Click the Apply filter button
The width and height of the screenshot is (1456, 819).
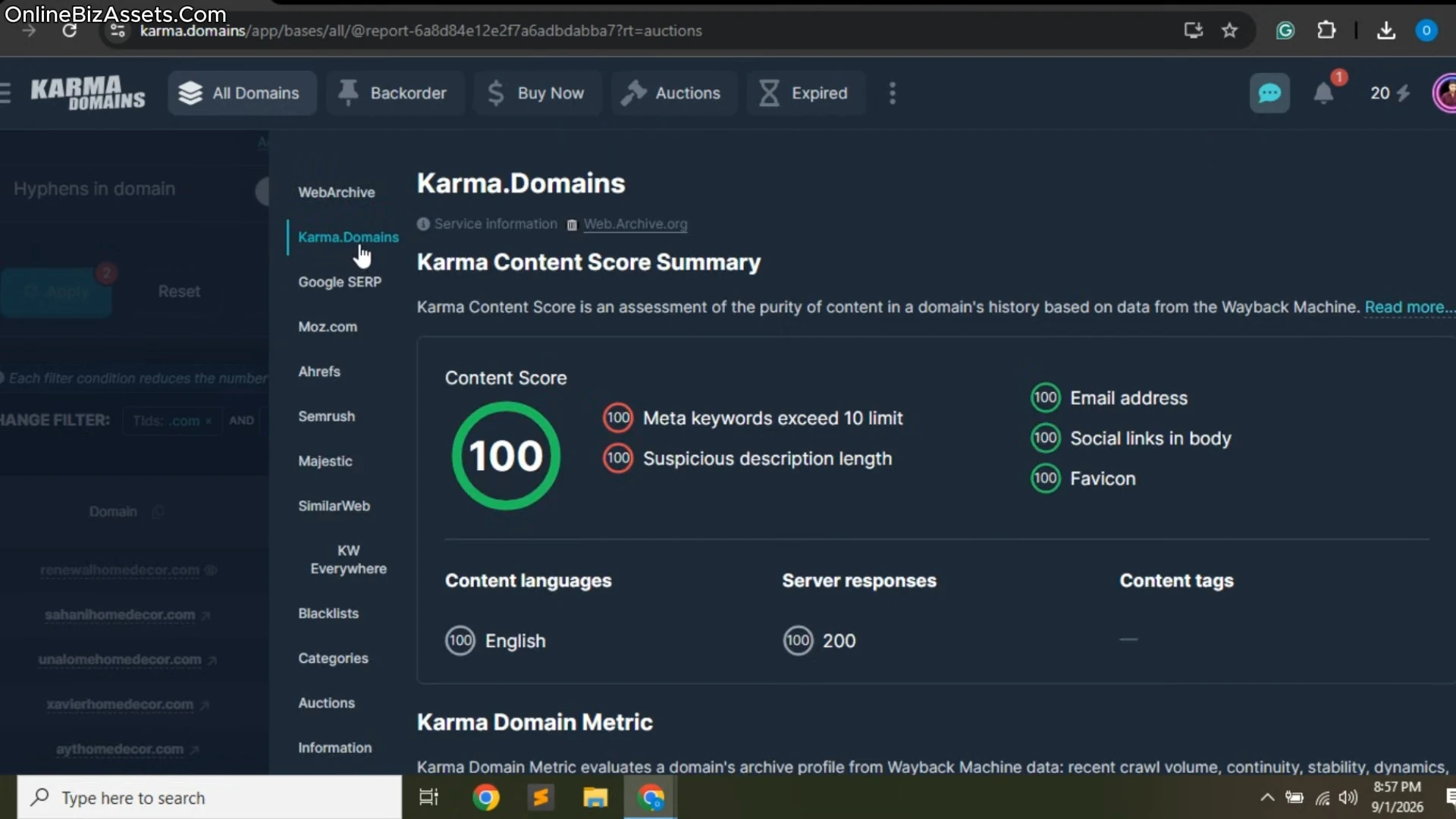click(56, 292)
